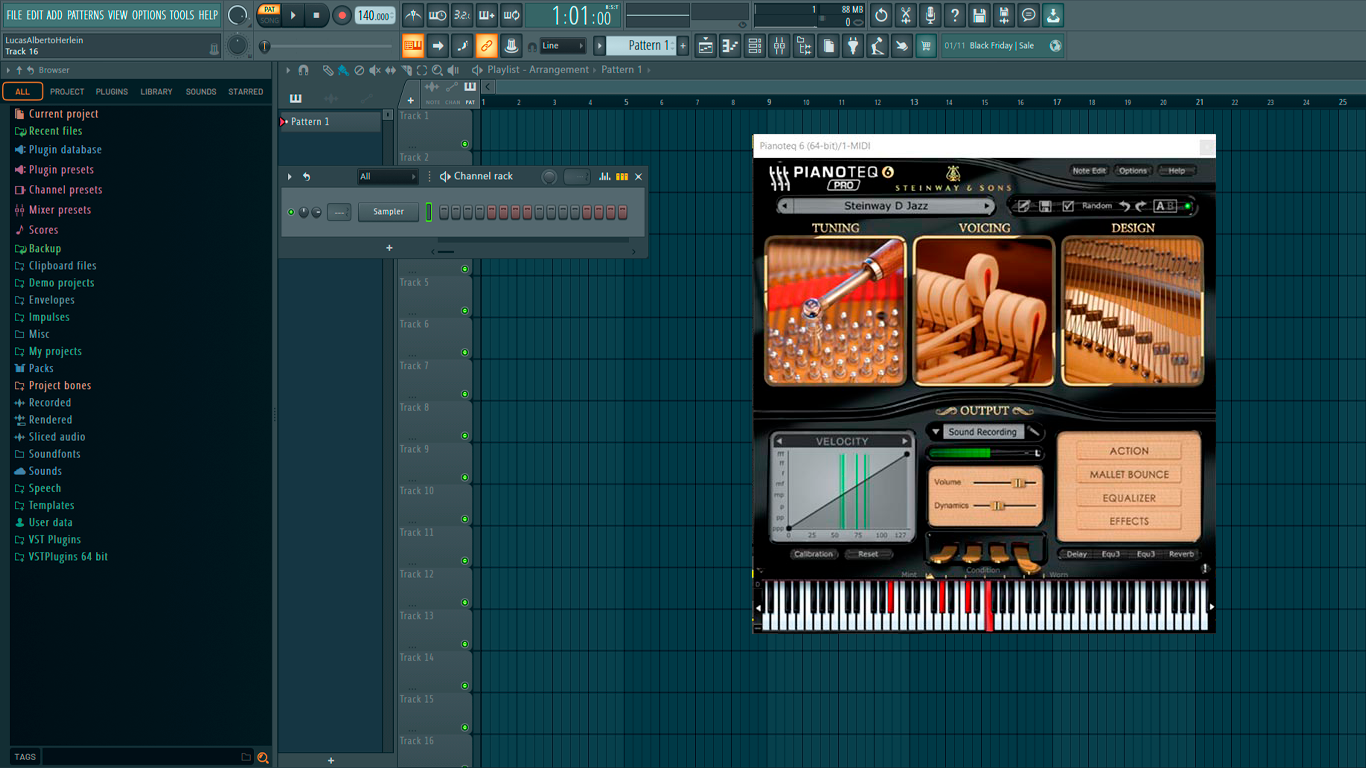Click the content download icon in toolbar
Viewport: 1366px width, 768px height.
[x=1053, y=15]
